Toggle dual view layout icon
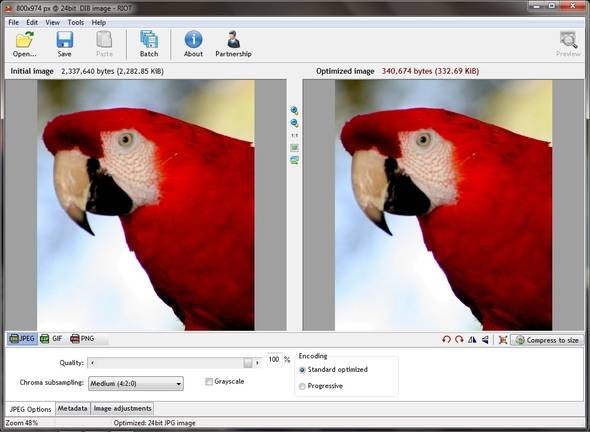This screenshot has width=590, height=432. pos(295,160)
